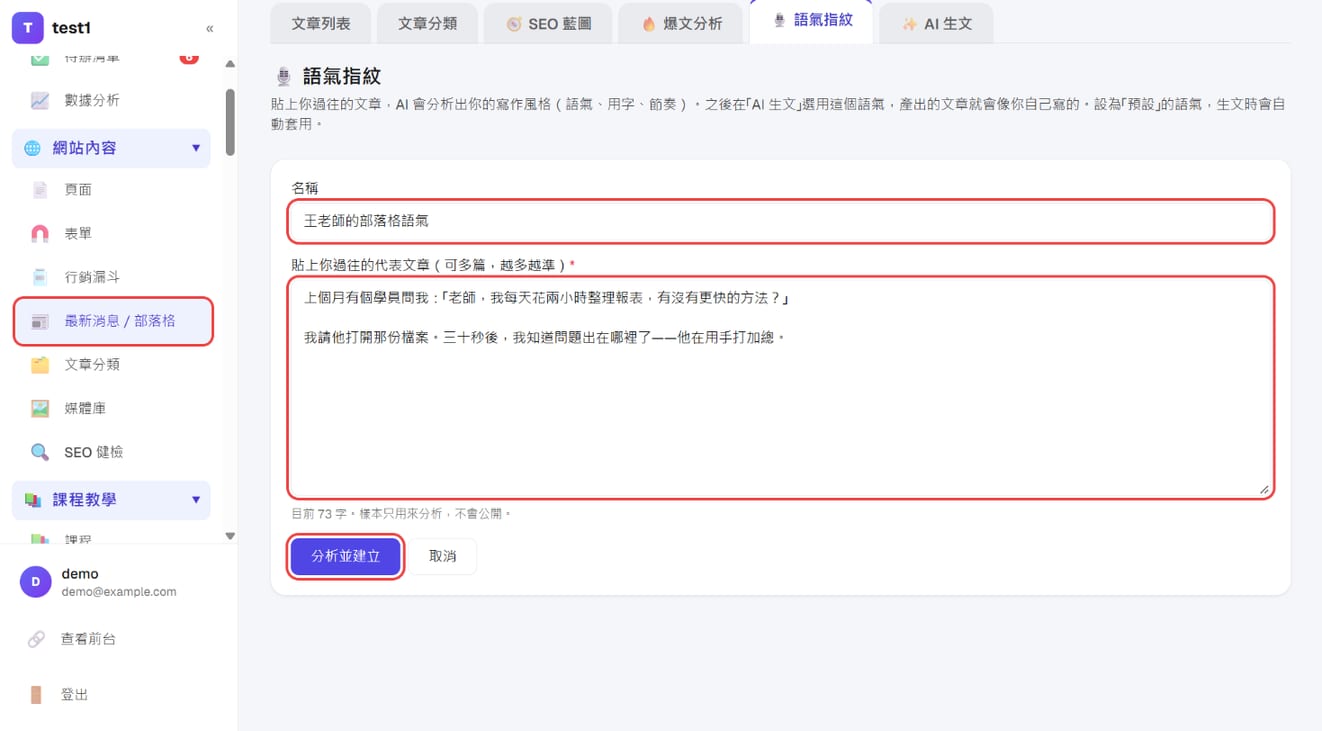The image size is (1322, 731).
Task: Open the 行銷漏斗 sidebar item
Action: click(111, 277)
